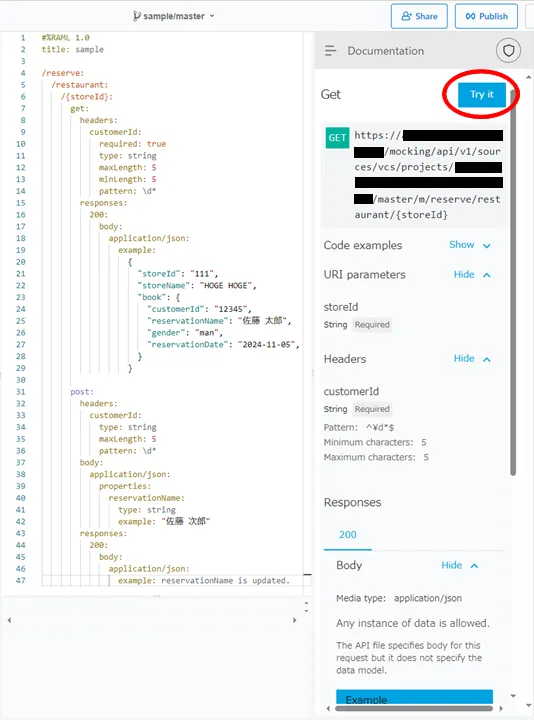Viewport: 534px width, 720px height.
Task: Click the bottom panel up arrow
Action: 307,603
